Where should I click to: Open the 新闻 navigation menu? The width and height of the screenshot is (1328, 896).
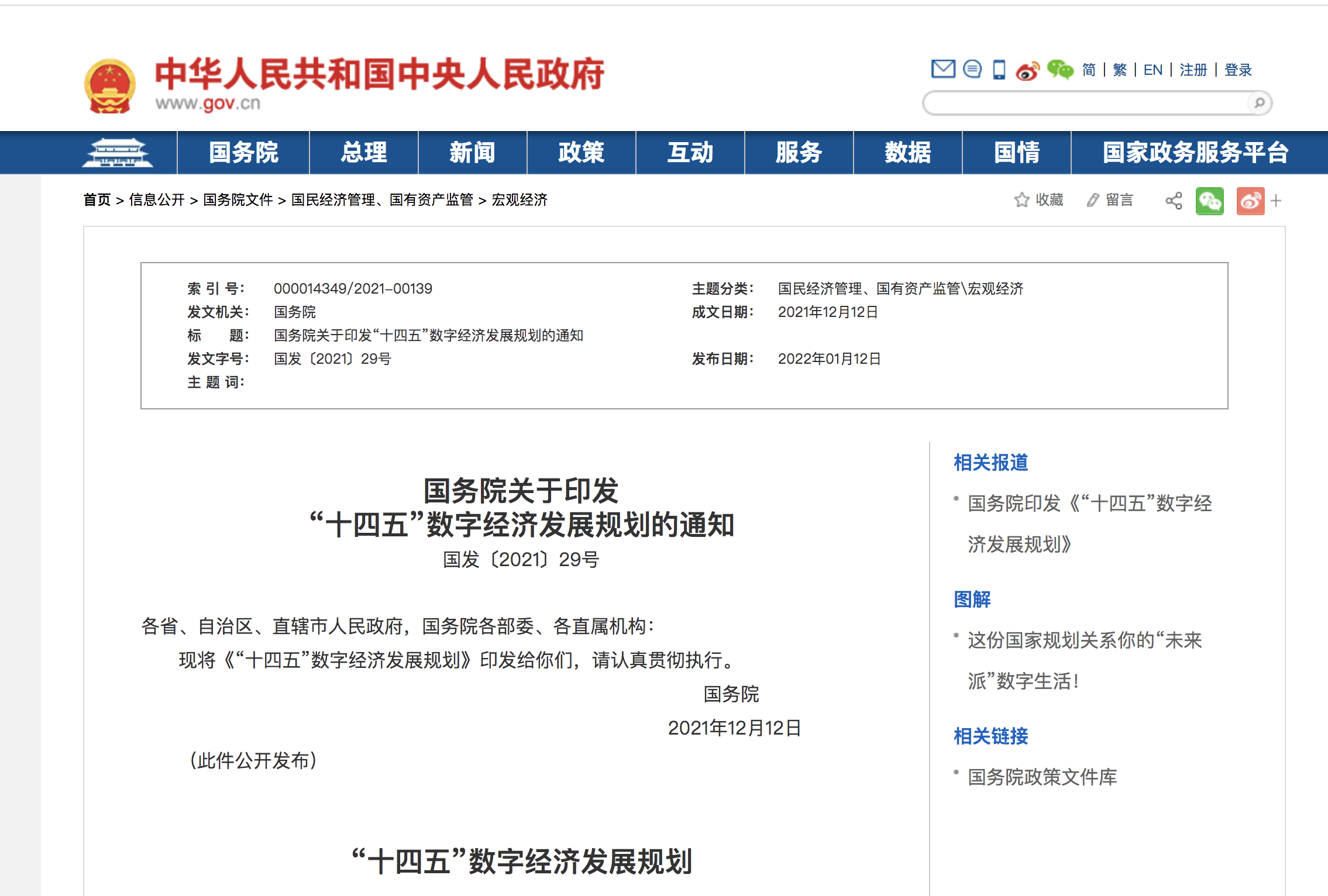[x=473, y=153]
